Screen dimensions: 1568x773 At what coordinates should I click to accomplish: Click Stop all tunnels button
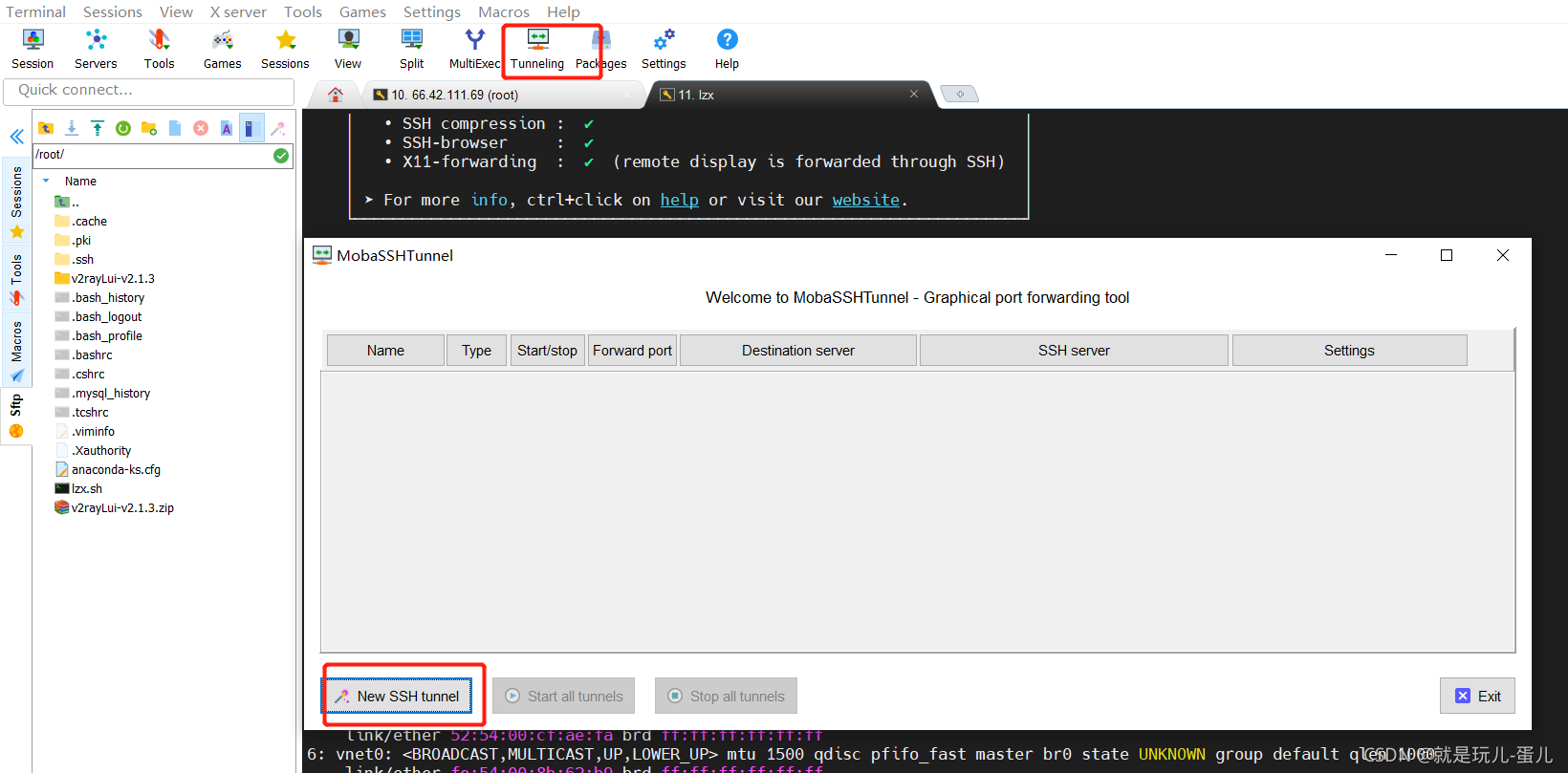click(726, 696)
